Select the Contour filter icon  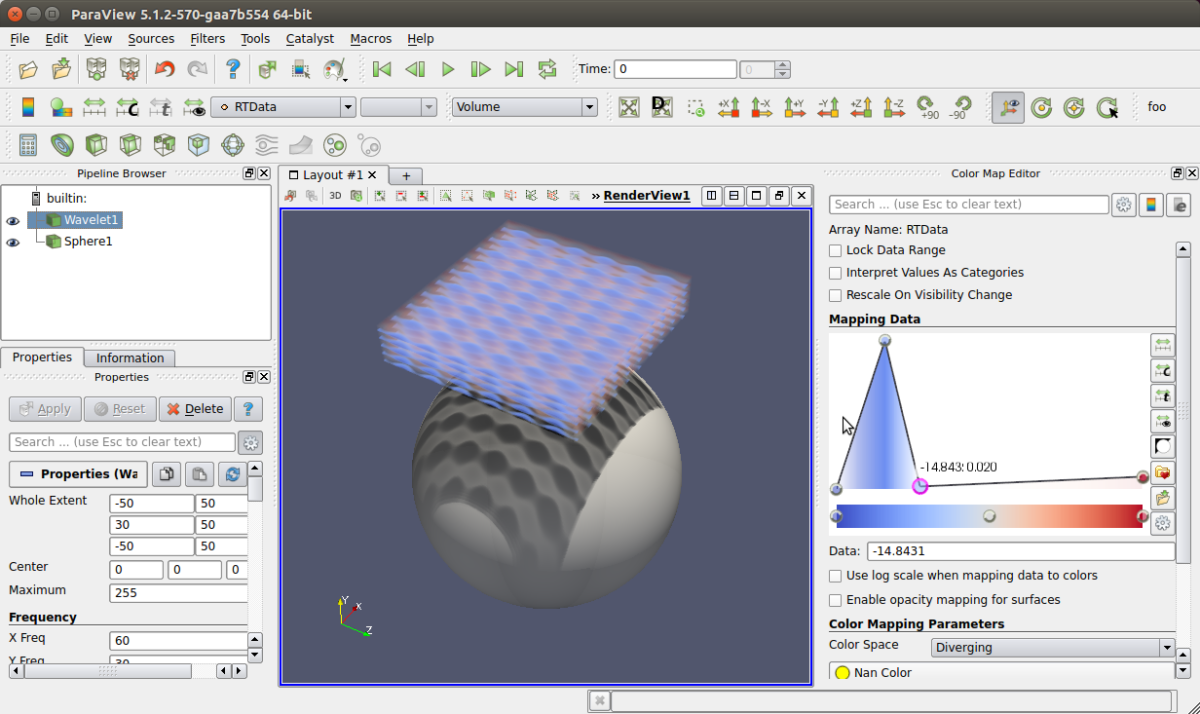[x=62, y=145]
